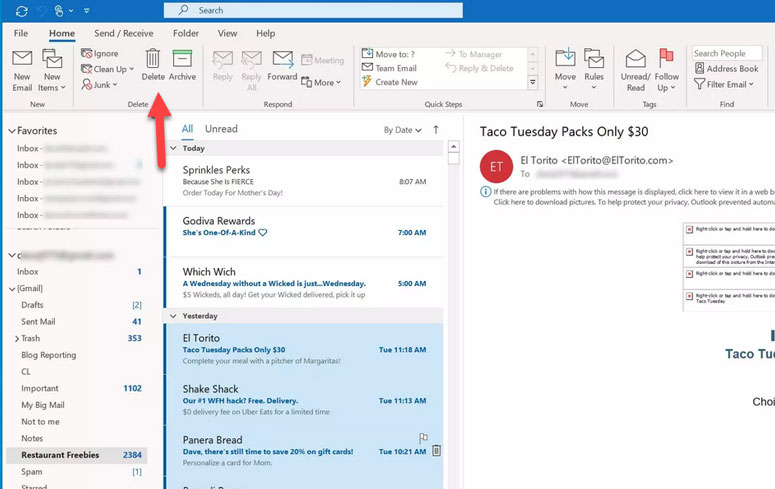
Task: Open the New Items dropdown
Action: coord(52,71)
